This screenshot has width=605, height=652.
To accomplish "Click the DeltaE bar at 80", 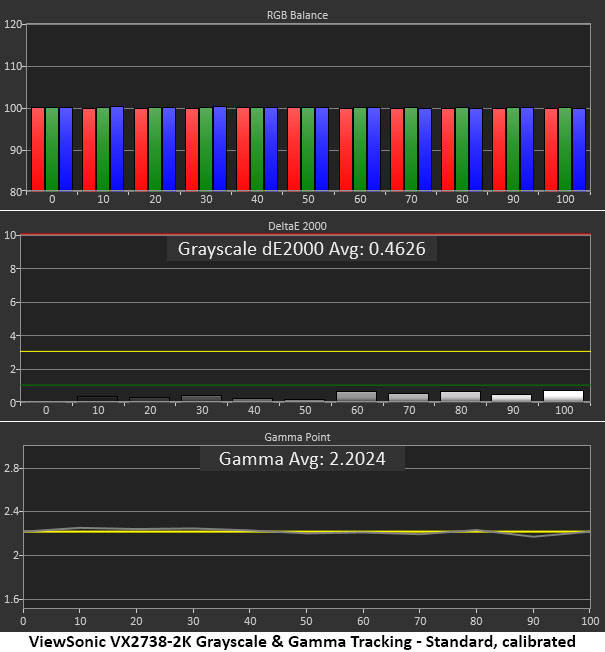I will [x=460, y=397].
